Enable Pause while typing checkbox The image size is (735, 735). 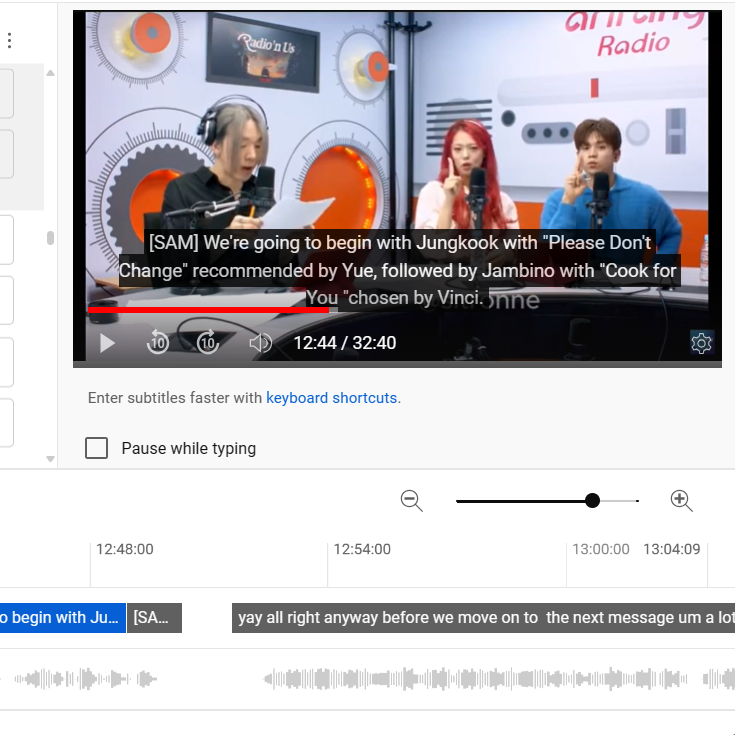coord(96,448)
